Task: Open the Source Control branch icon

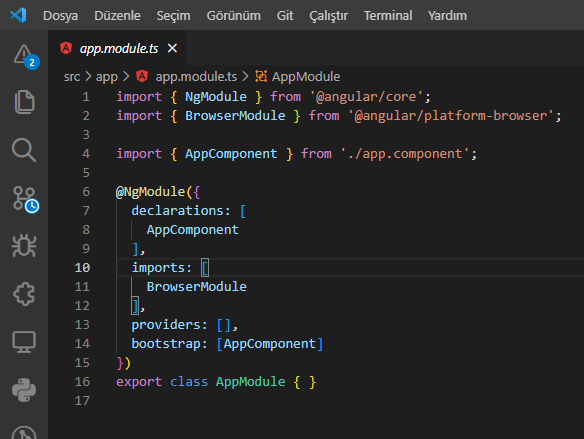Action: pyautogui.click(x=25, y=199)
